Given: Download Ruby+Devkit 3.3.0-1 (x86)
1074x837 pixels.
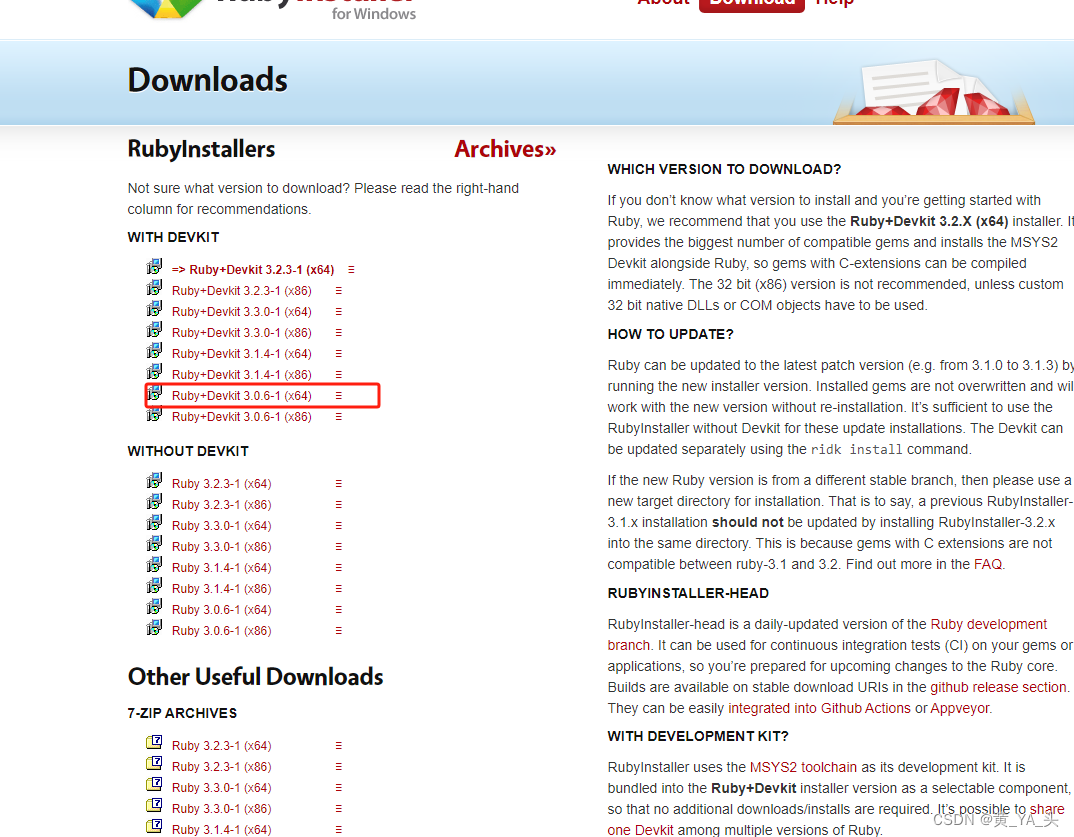Looking at the screenshot, I should pyautogui.click(x=242, y=333).
